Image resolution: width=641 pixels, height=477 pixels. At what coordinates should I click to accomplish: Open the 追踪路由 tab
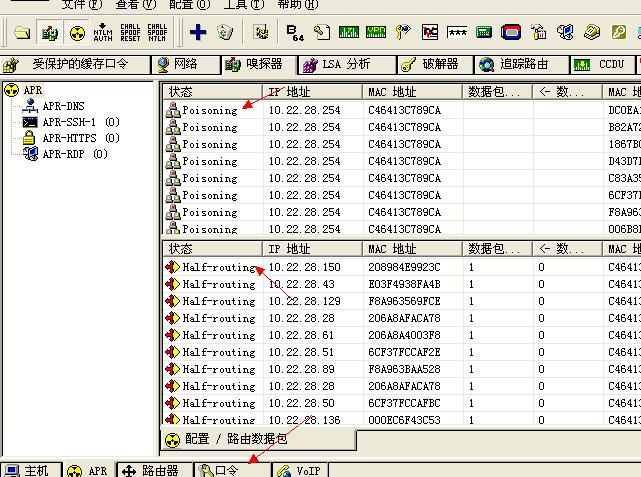[521, 65]
